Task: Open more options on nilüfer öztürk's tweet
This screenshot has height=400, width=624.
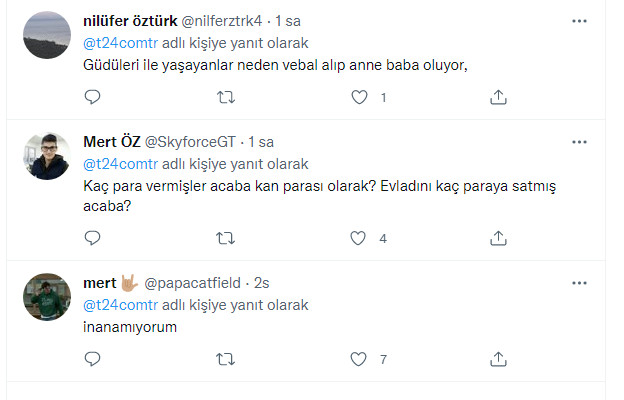Action: pyautogui.click(x=579, y=21)
